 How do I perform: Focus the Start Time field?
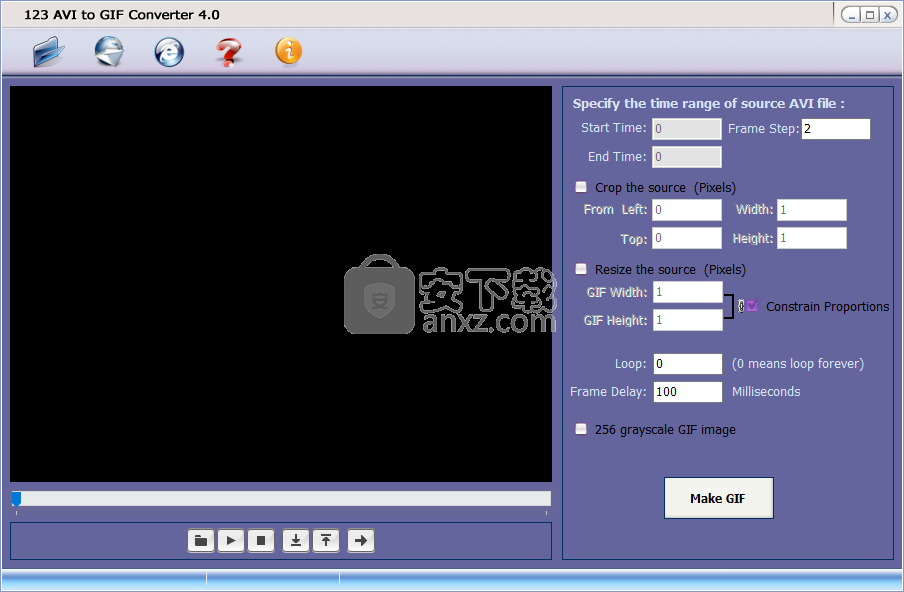point(687,129)
